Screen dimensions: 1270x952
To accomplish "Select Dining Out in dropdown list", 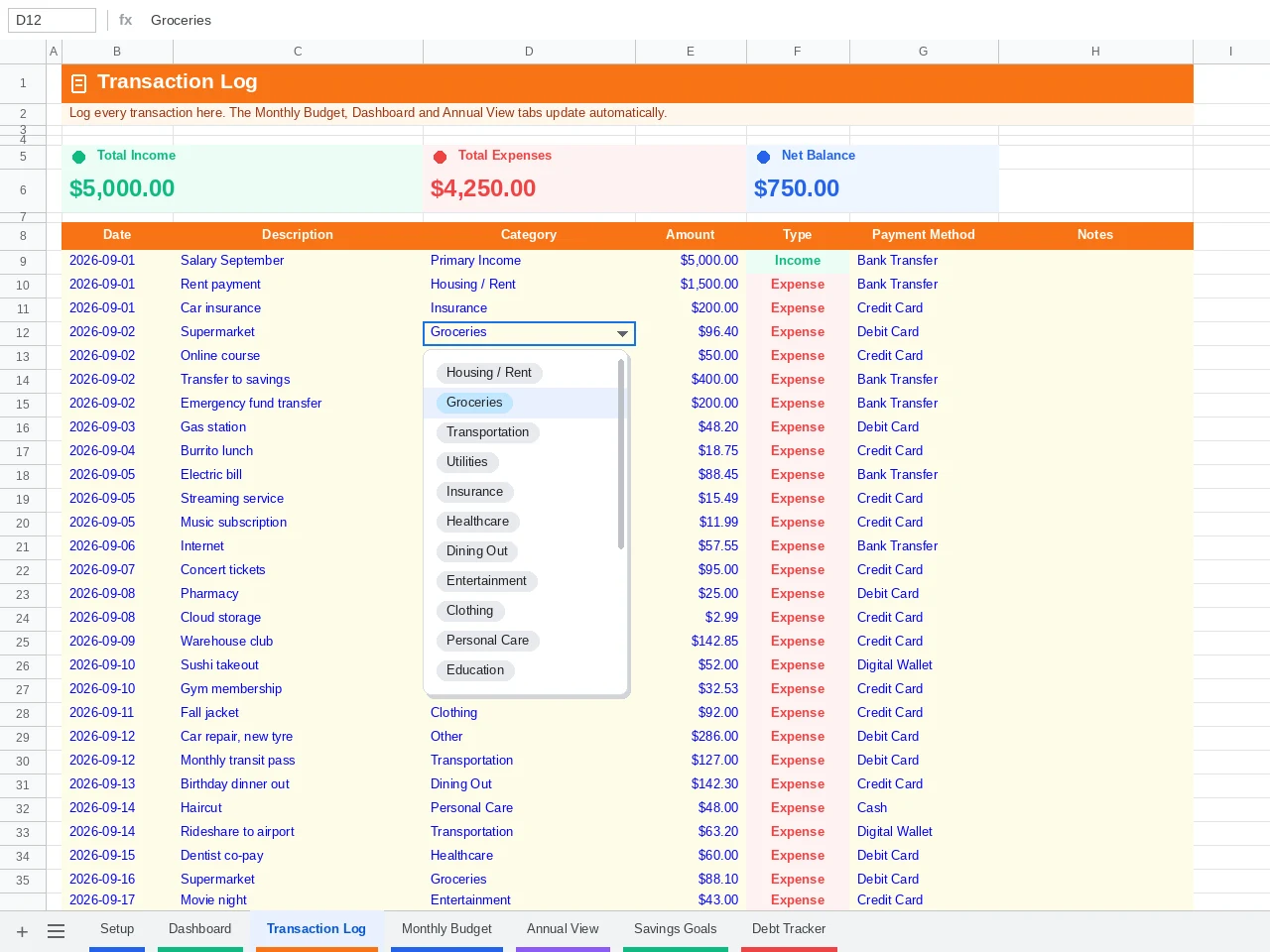I will coord(477,551).
